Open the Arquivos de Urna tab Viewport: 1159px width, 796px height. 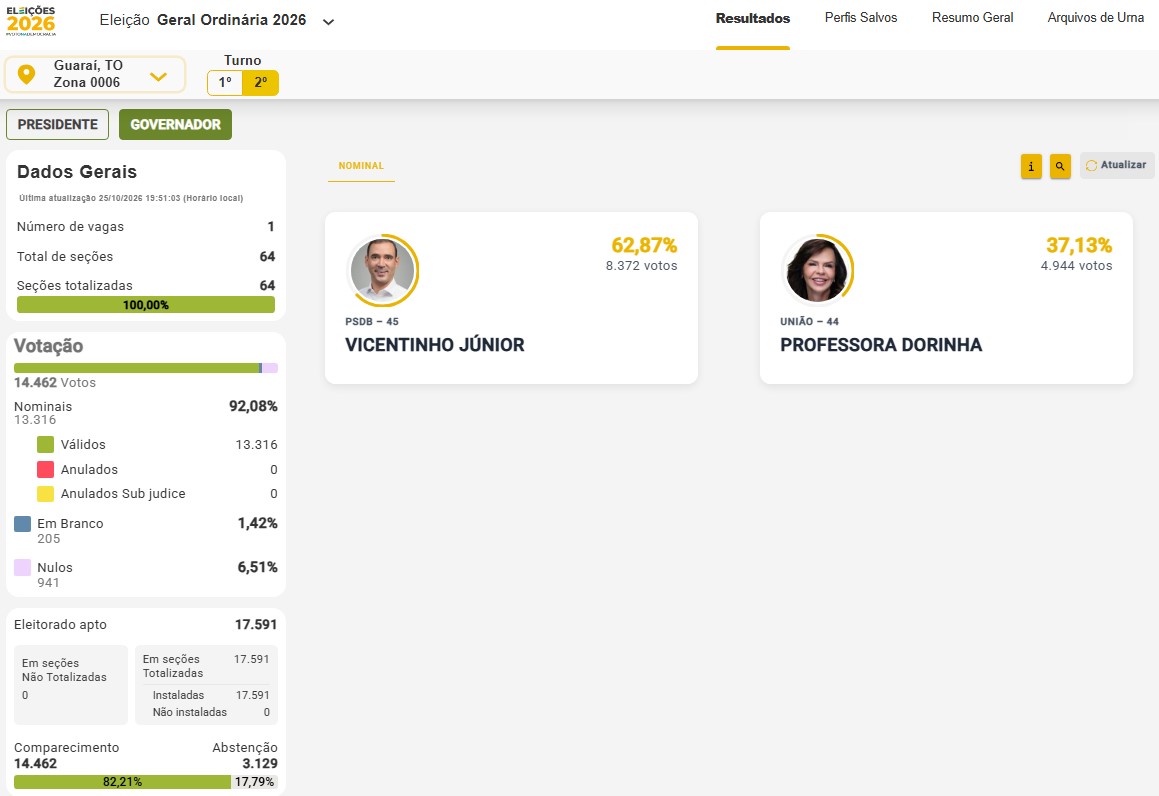click(1095, 18)
